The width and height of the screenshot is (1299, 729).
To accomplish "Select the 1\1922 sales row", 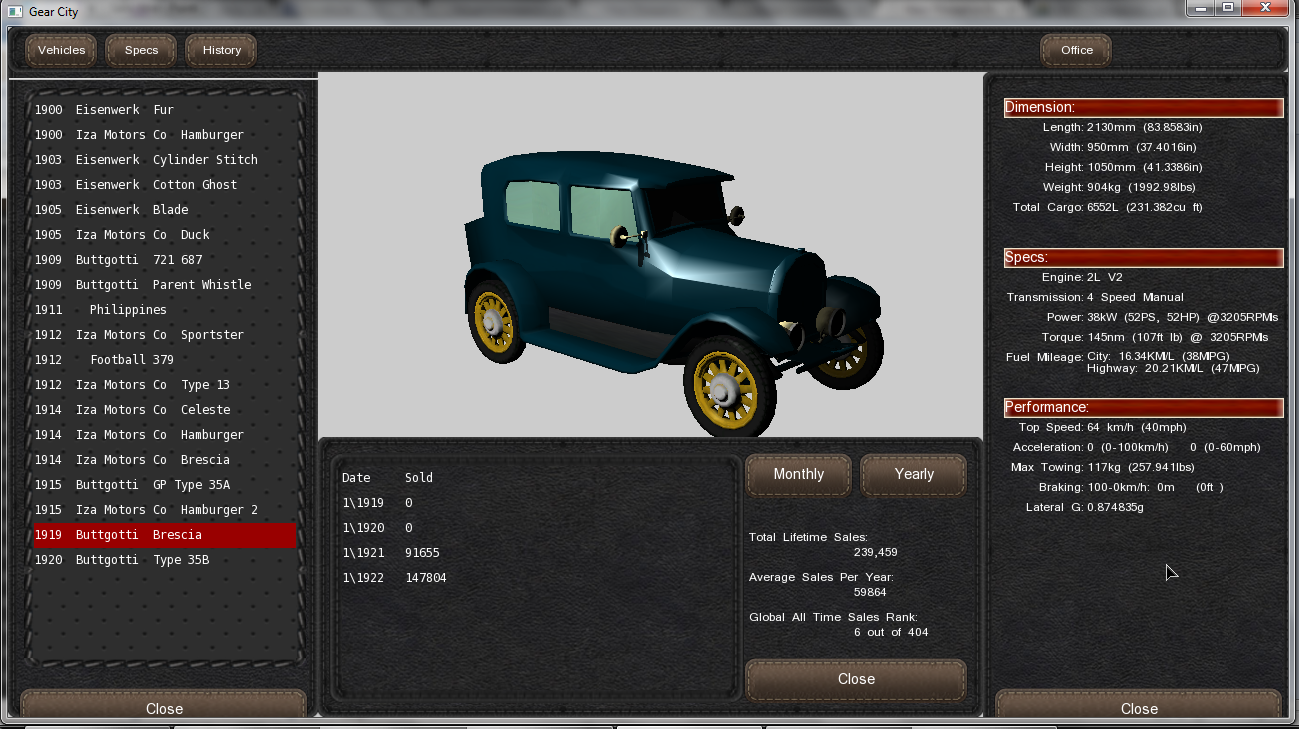I will coord(394,578).
